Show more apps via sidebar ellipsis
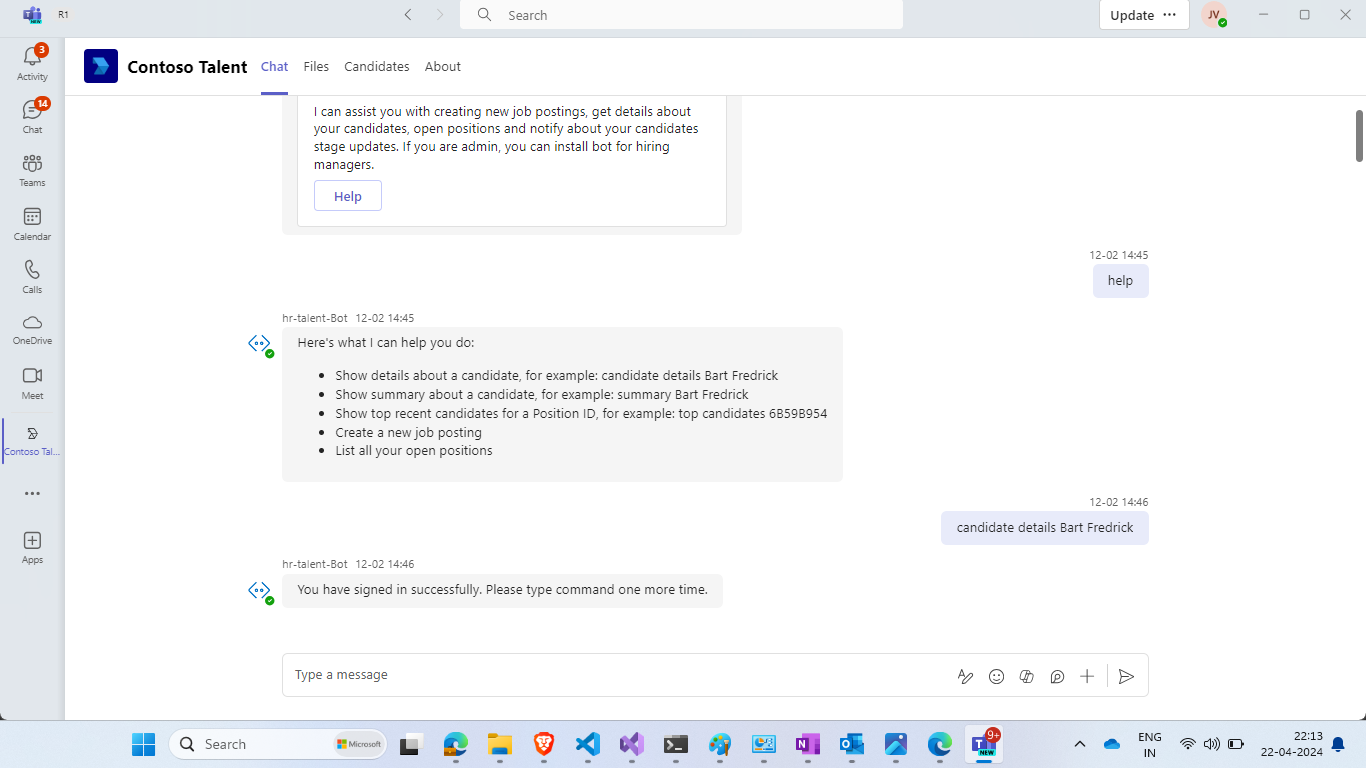Screen dimensions: 1366x768 tap(32, 493)
